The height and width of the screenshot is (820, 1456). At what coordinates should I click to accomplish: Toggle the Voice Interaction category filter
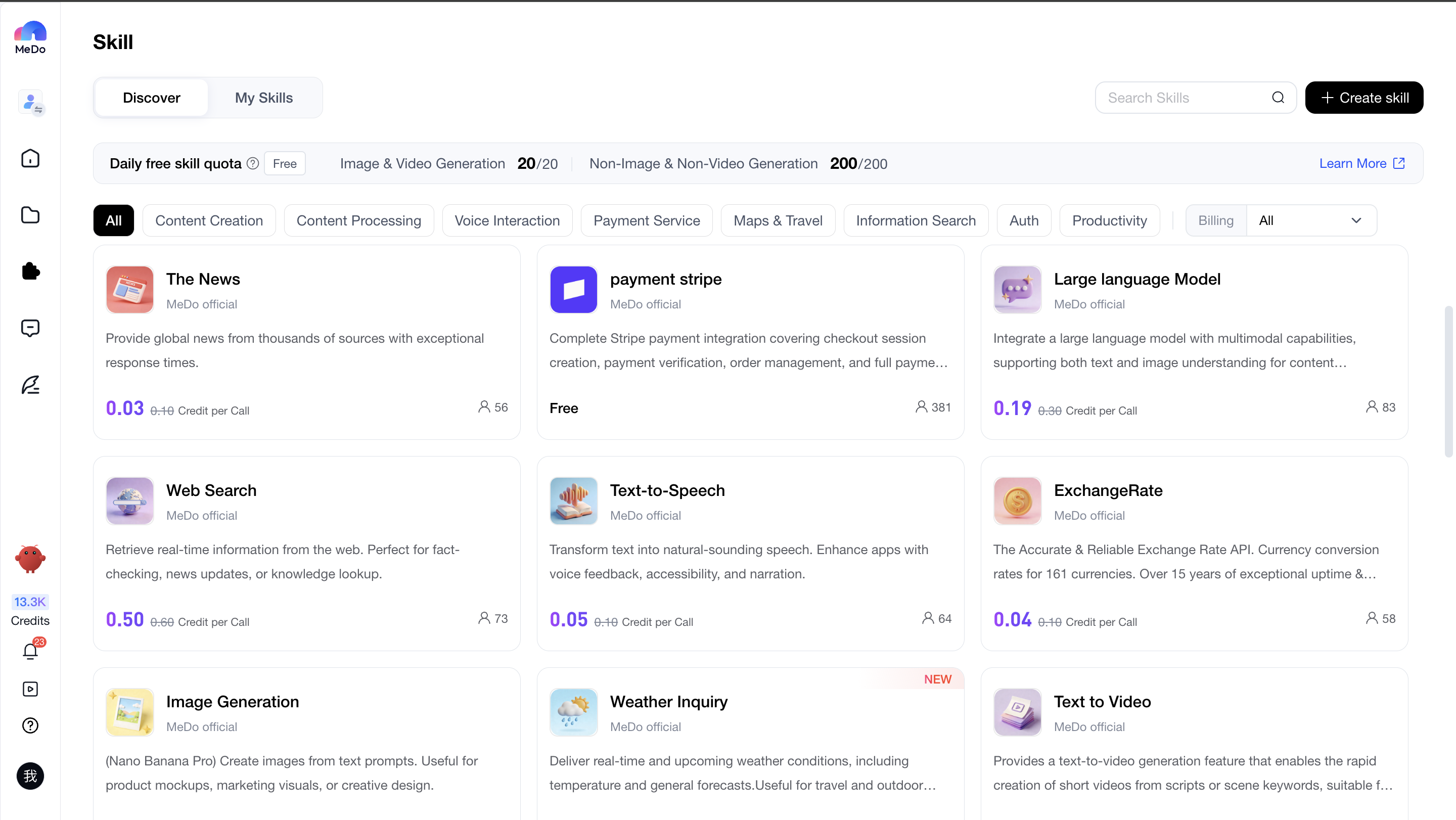[x=507, y=220]
